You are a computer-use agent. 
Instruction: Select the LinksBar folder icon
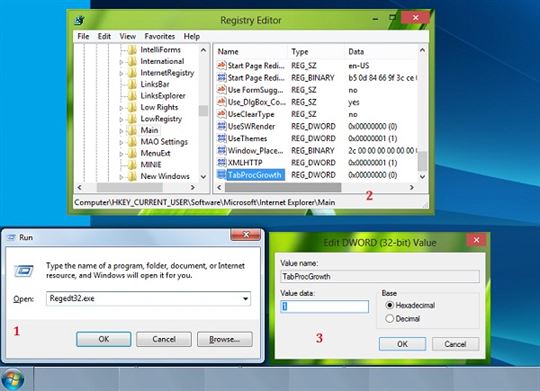click(132, 84)
